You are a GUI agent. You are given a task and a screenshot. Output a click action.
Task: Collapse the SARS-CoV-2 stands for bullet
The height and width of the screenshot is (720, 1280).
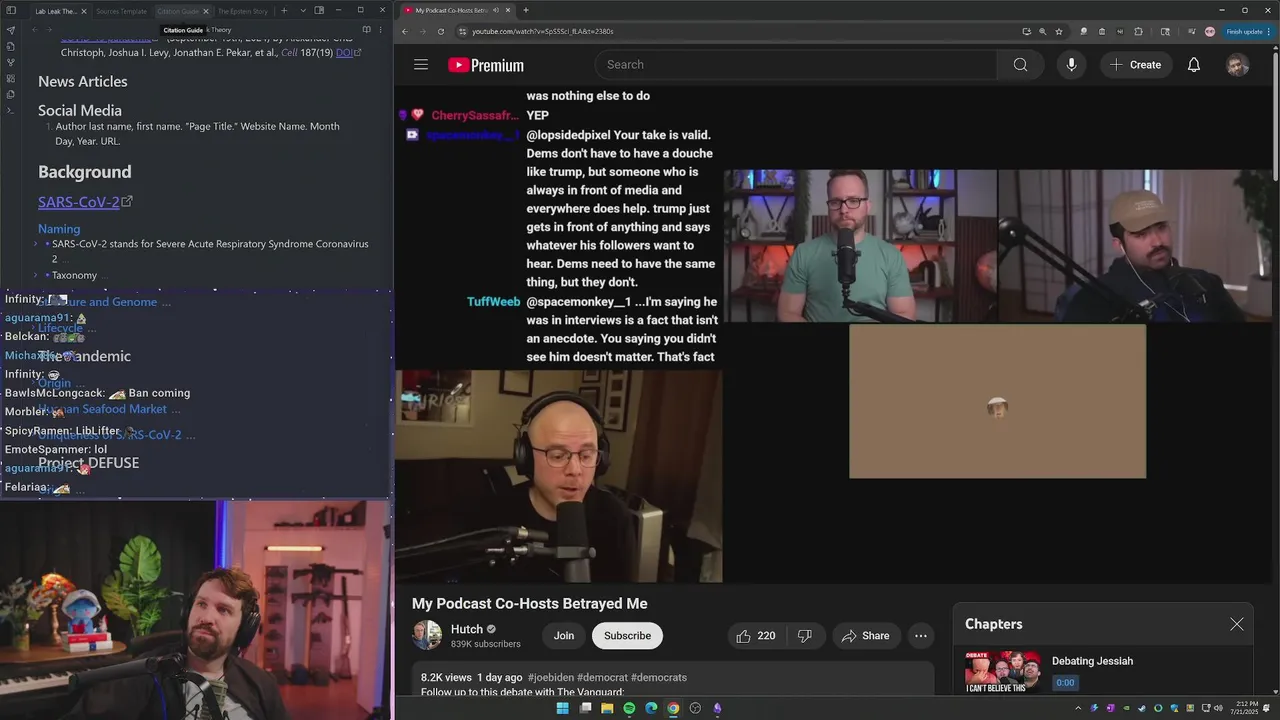coord(35,244)
